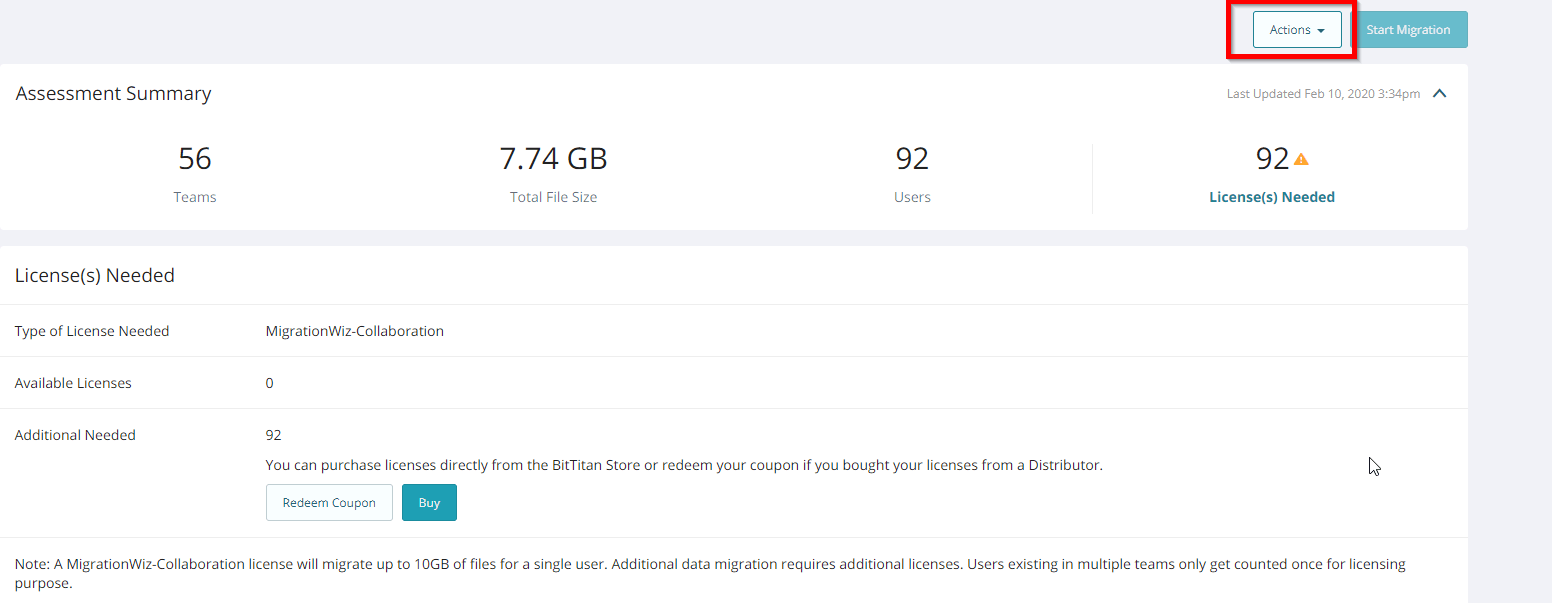This screenshot has width=1552, height=603.
Task: Click the Start Migration button
Action: [1408, 30]
